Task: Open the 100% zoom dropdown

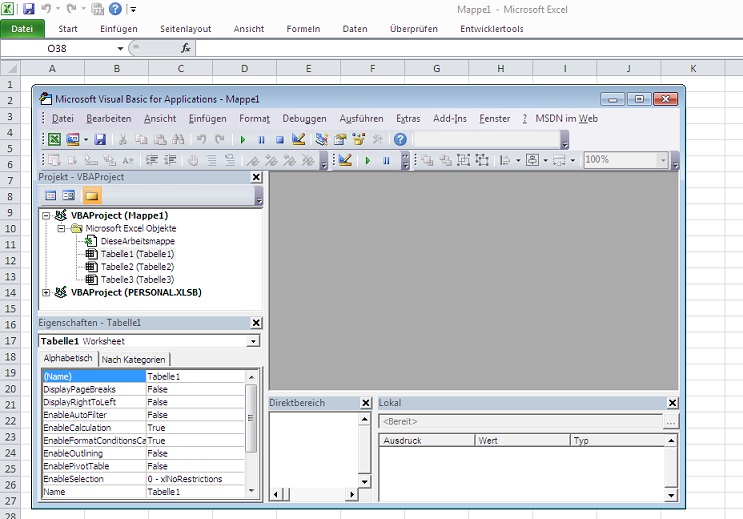Action: [663, 160]
